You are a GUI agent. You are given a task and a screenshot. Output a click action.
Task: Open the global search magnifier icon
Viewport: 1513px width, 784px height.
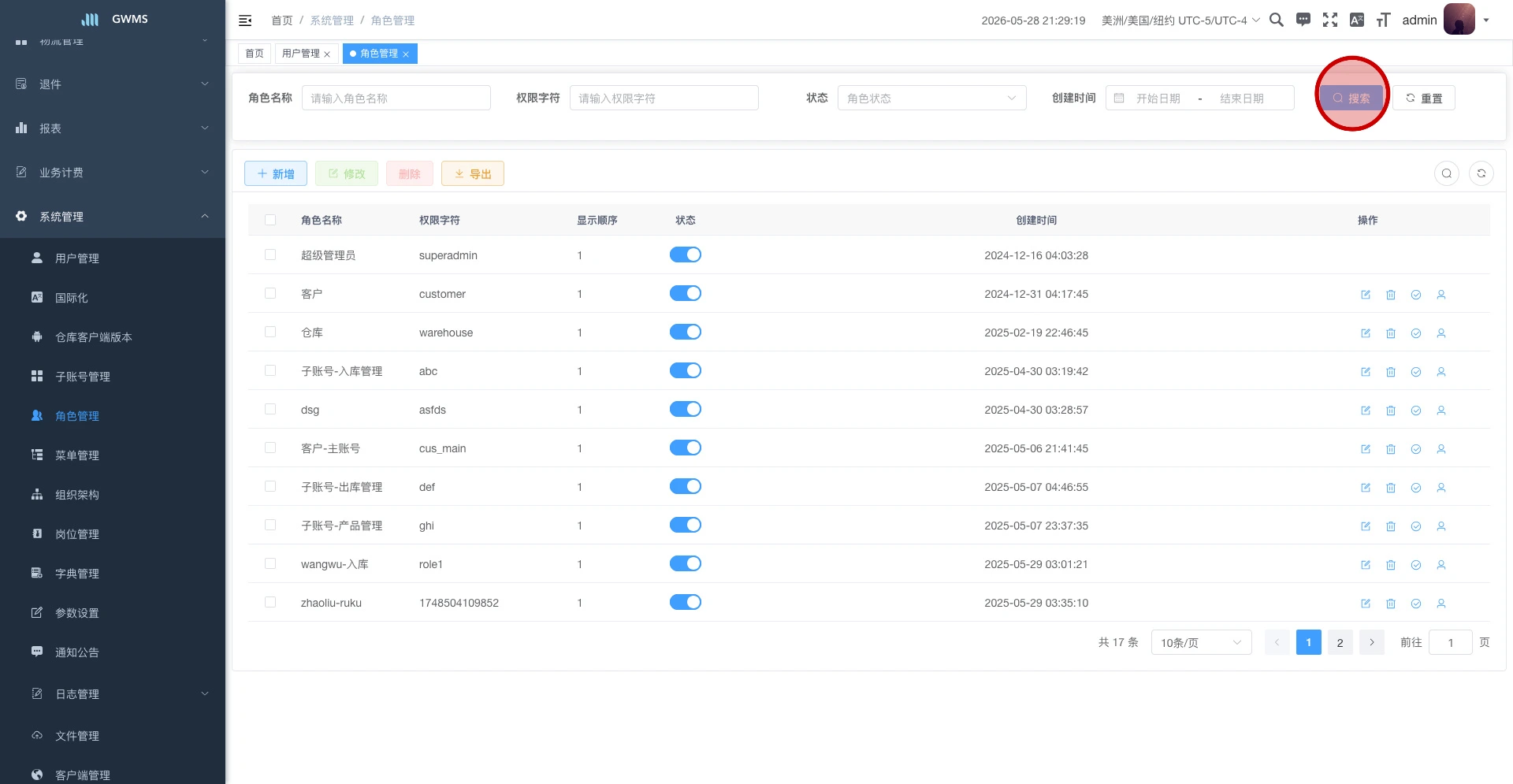(1277, 20)
